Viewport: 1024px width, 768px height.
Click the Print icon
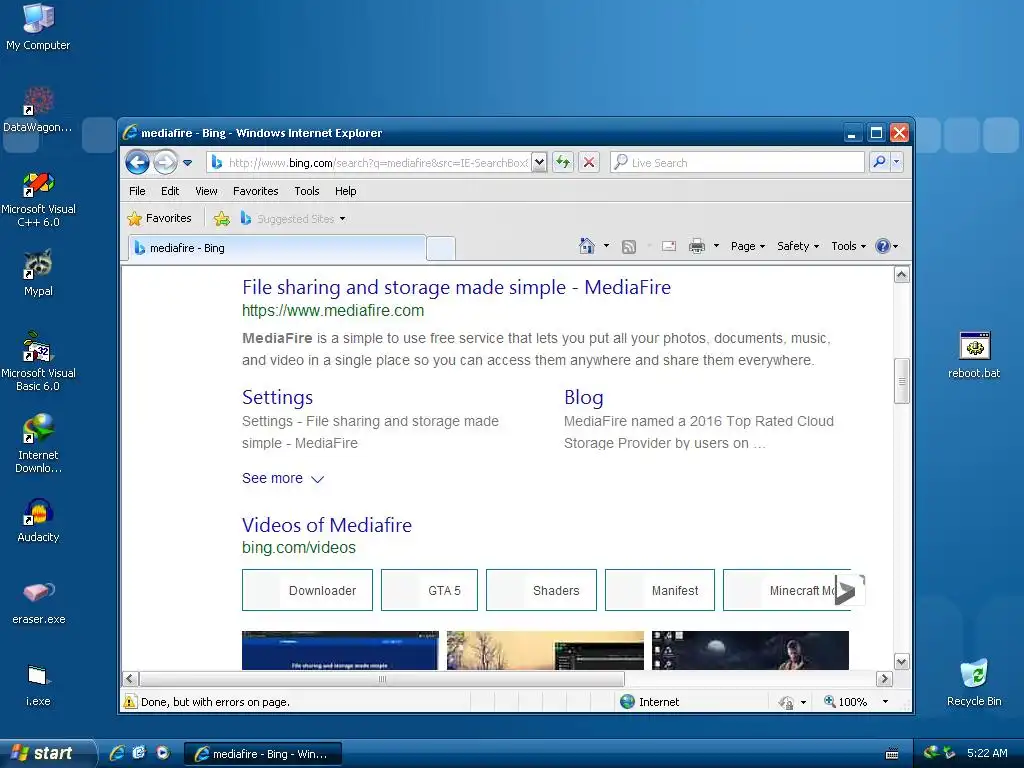(x=697, y=246)
